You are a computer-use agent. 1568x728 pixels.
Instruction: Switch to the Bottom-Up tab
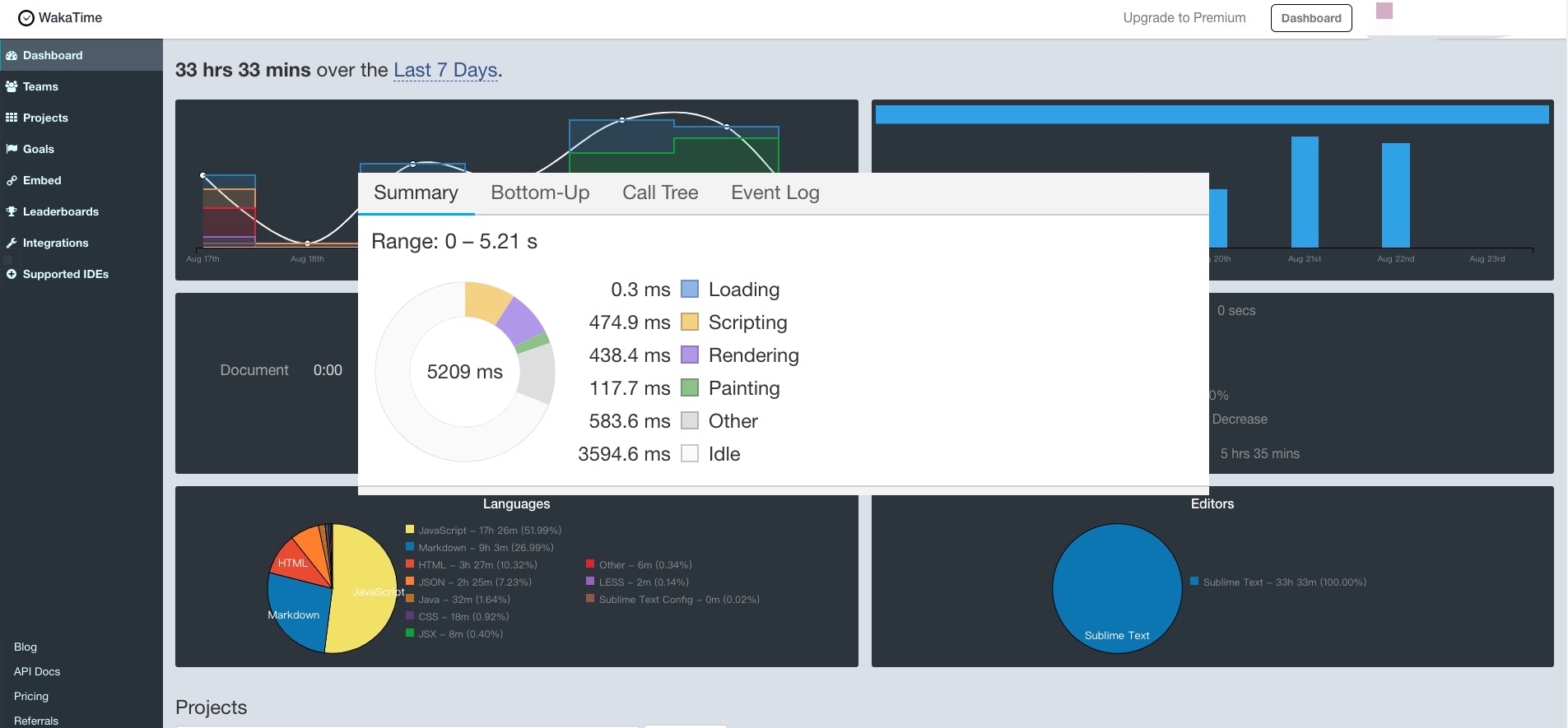point(540,192)
